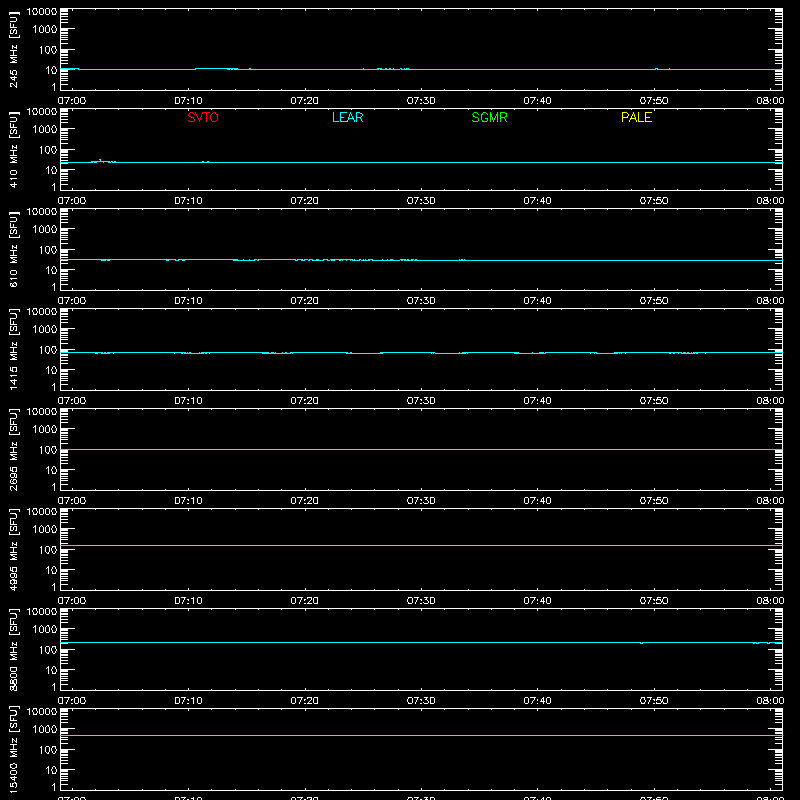Click 07:30 under the 4995 MHz plot
The width and height of the screenshot is (800, 800).
(x=421, y=601)
